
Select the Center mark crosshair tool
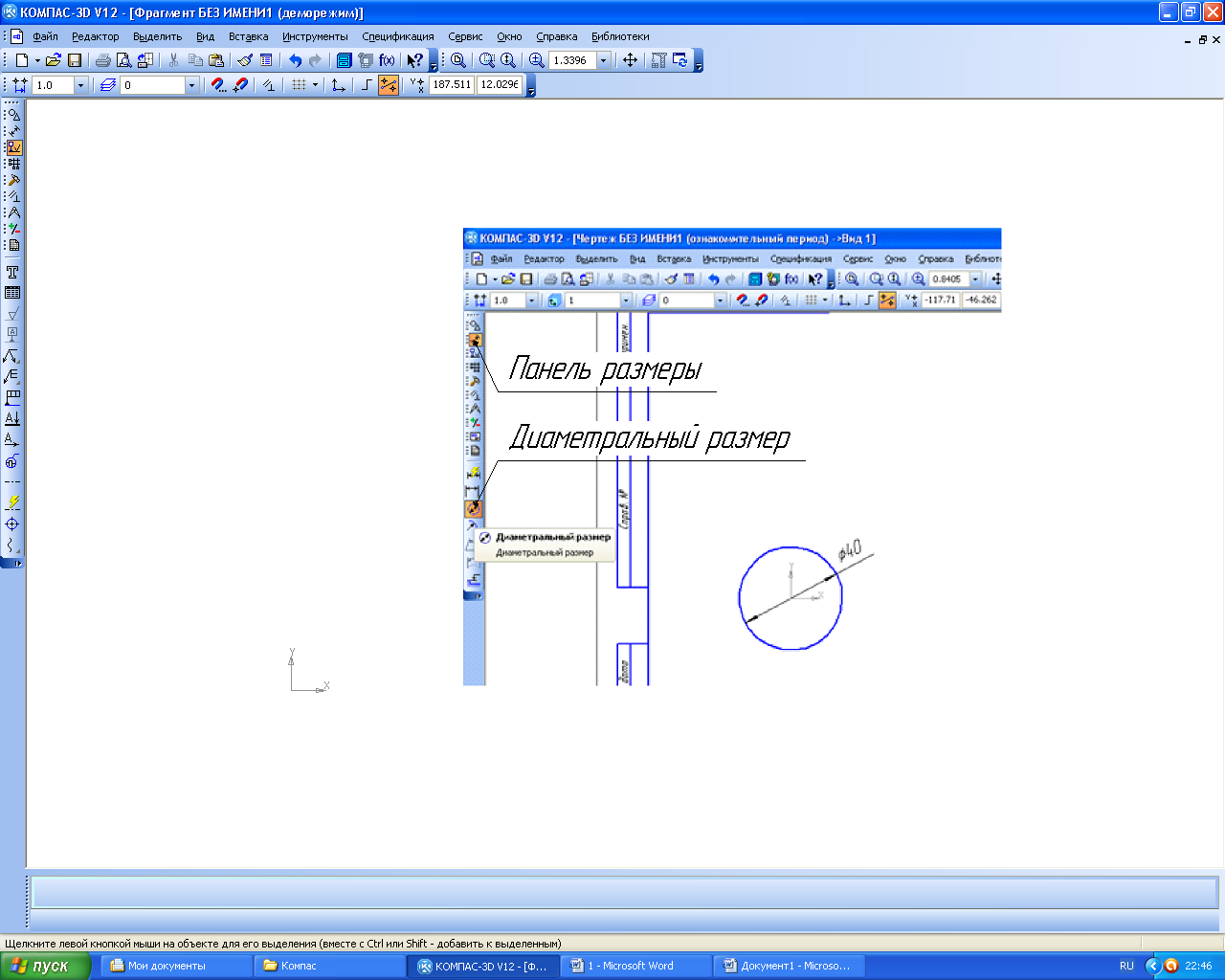pyautogui.click(x=12, y=523)
